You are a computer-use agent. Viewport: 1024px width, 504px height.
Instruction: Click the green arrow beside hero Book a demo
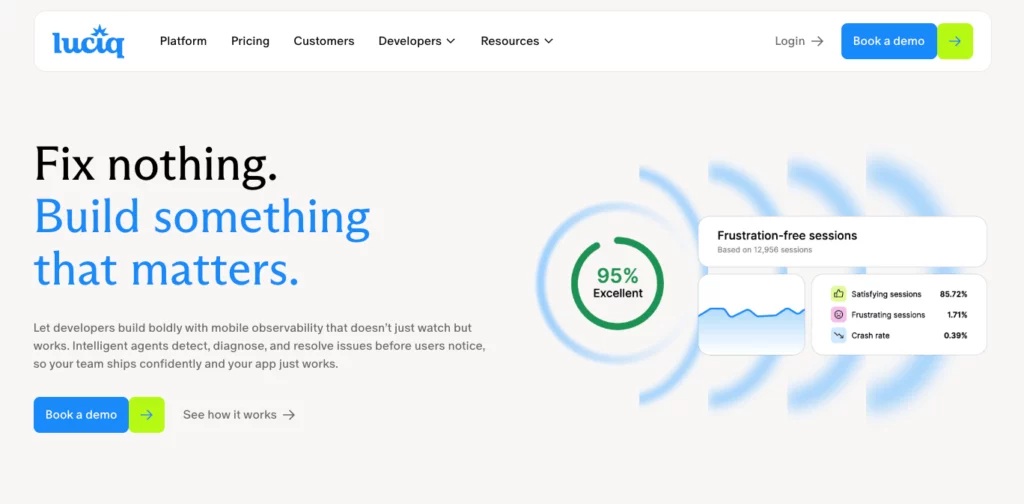click(147, 415)
